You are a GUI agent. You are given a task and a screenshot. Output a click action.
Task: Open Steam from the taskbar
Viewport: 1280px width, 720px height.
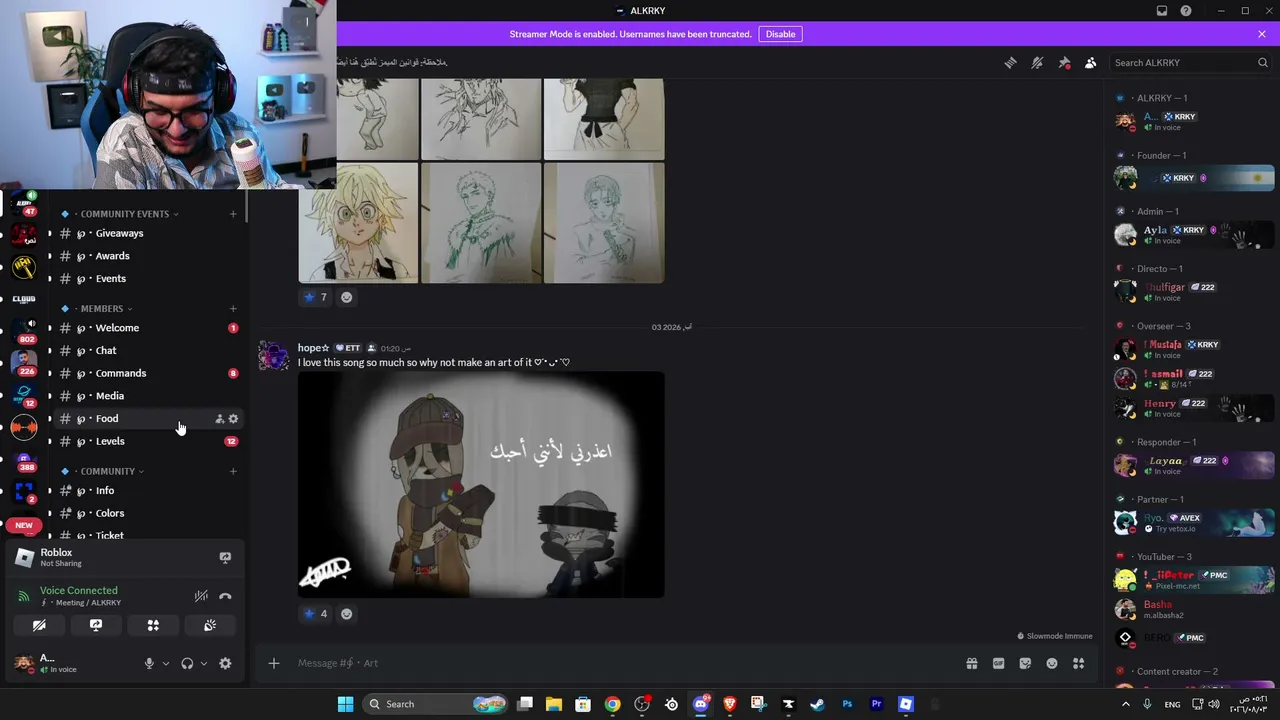(817, 704)
